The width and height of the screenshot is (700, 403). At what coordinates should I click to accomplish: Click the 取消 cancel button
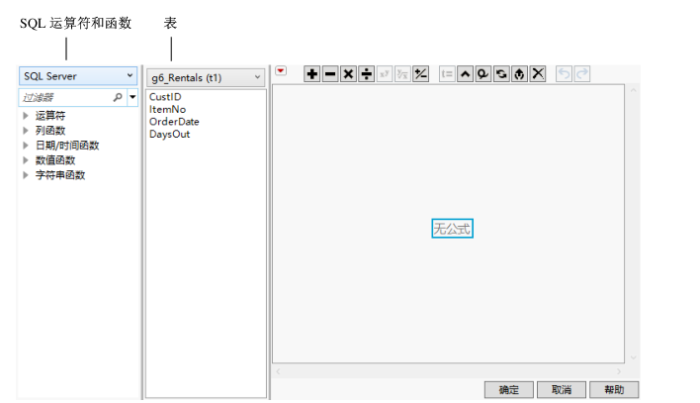point(561,390)
